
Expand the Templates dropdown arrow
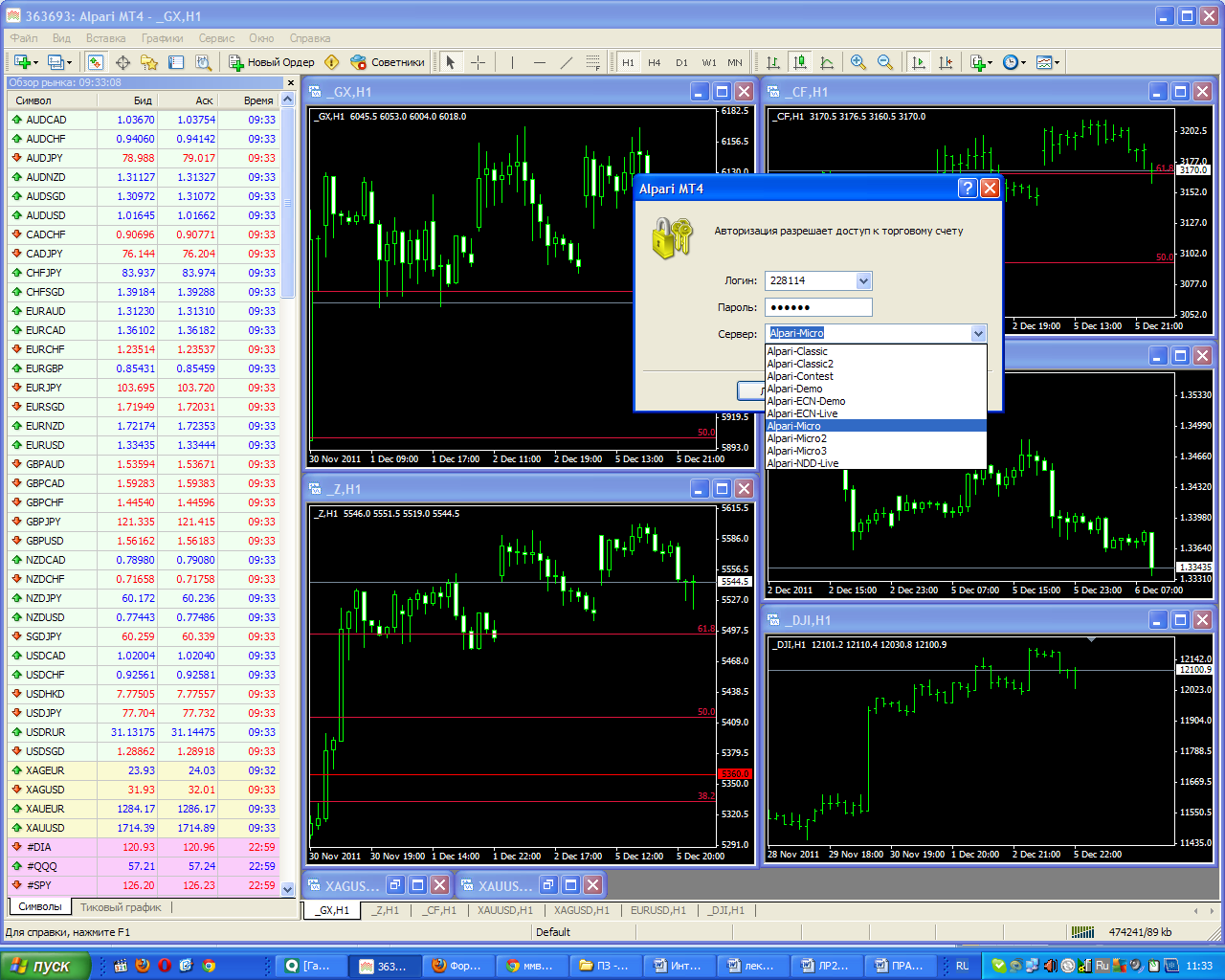(1058, 63)
